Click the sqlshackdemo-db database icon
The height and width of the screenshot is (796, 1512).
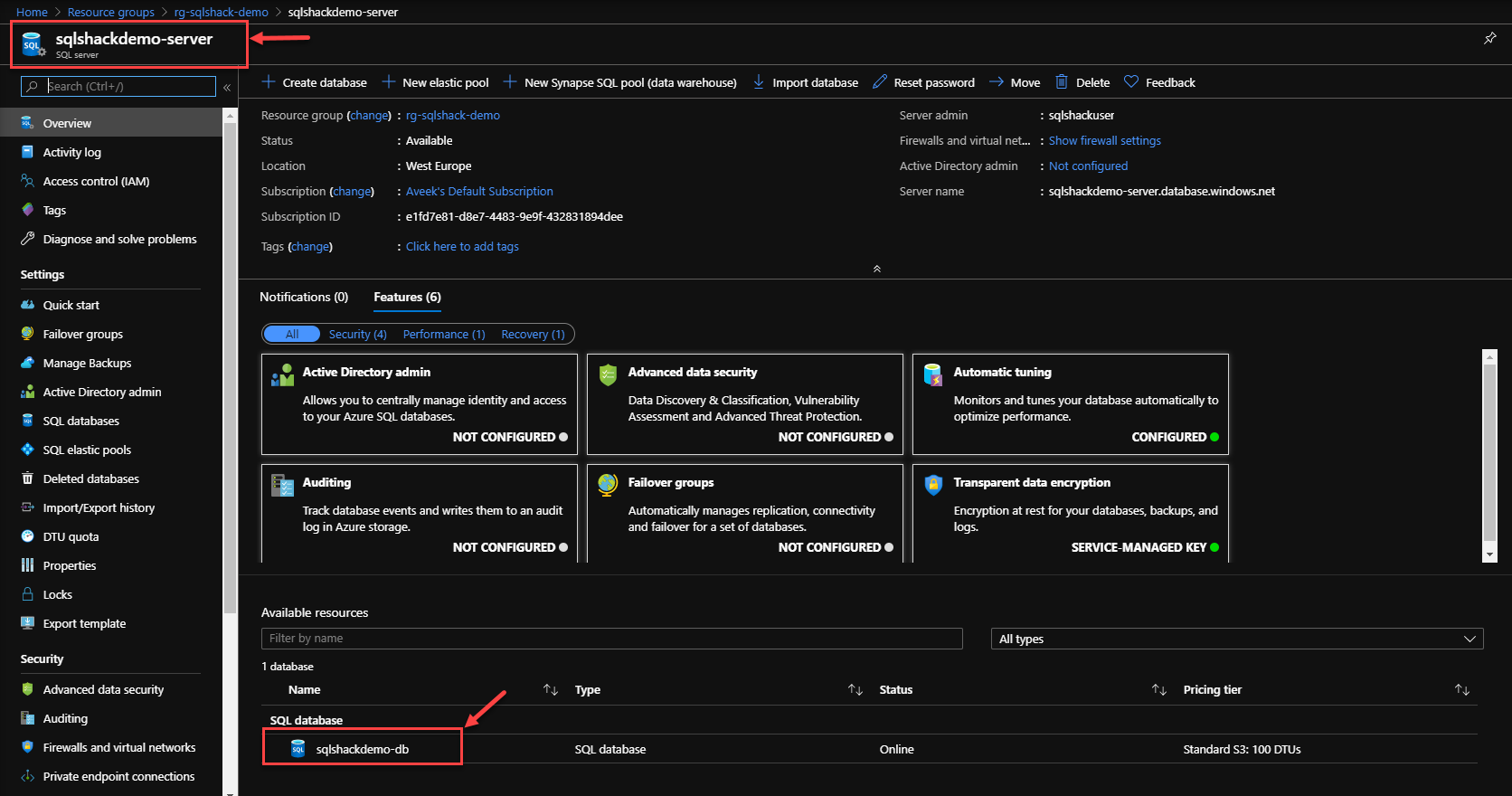(x=298, y=749)
